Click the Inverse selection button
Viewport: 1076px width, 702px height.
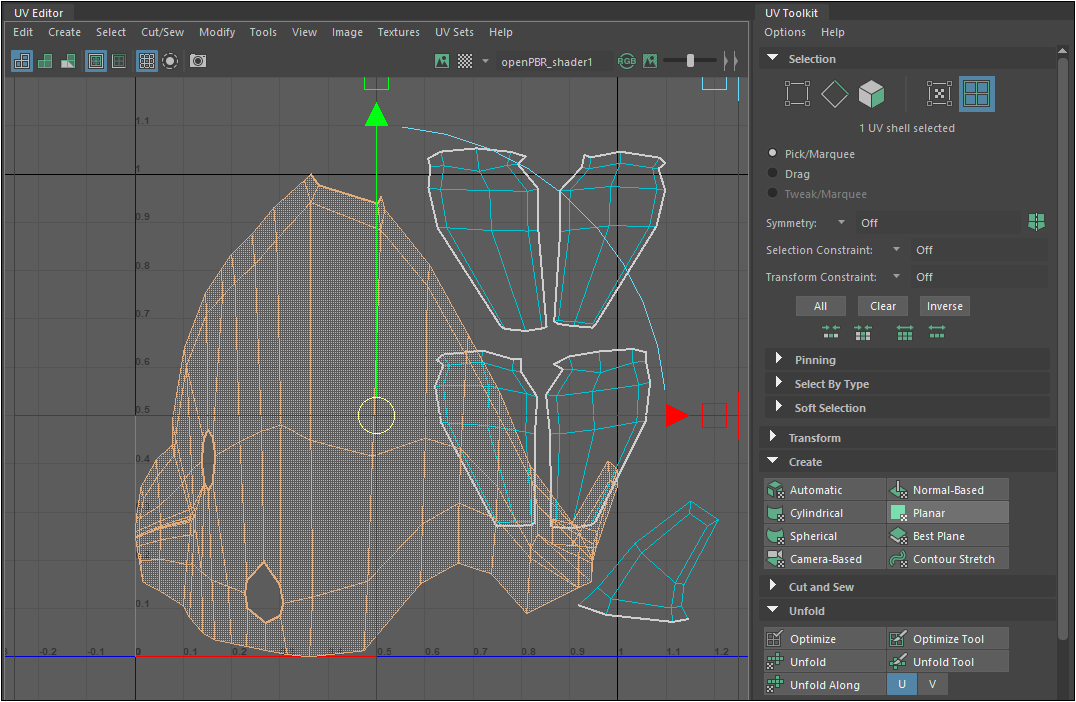(x=944, y=306)
